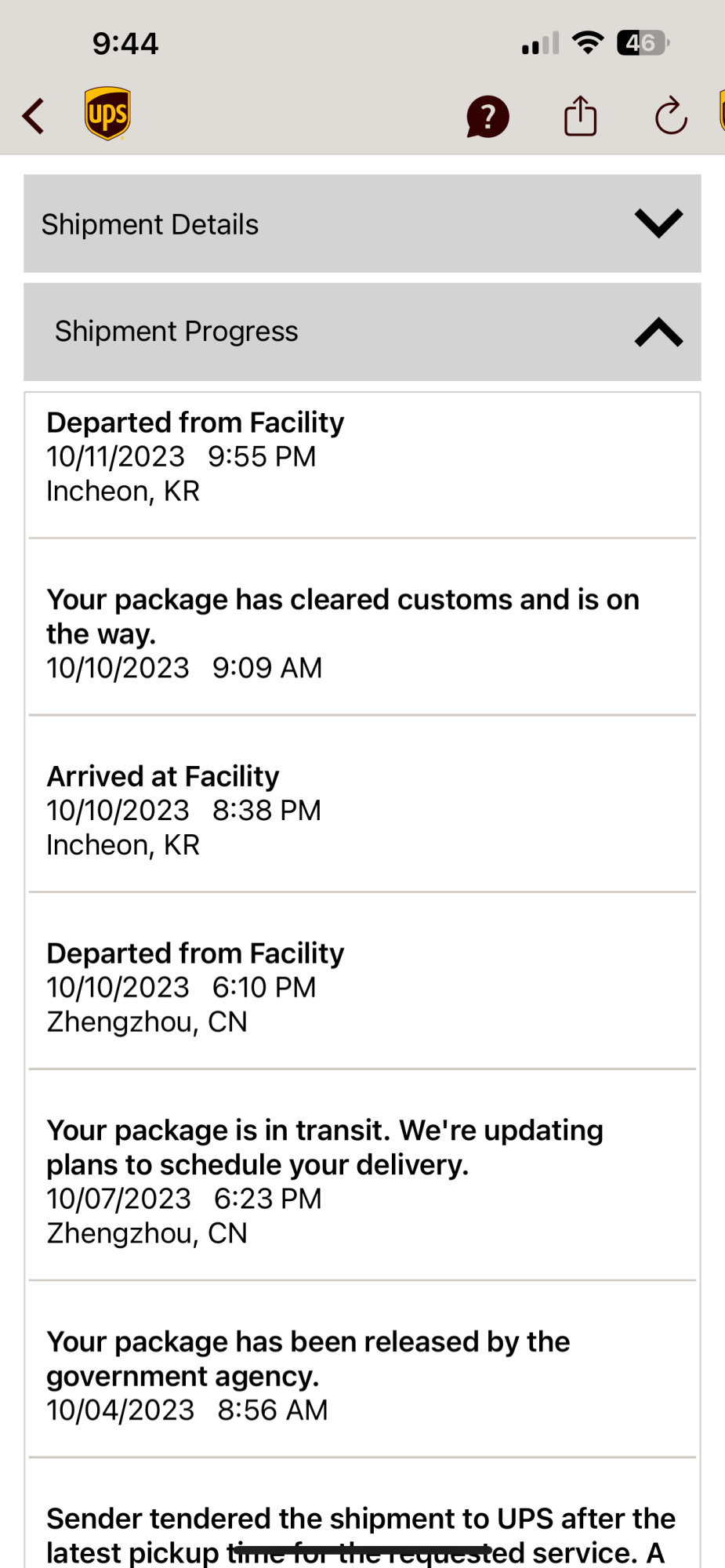This screenshot has height=1568, width=725.
Task: Tap the Wi-Fi status icon
Action: click(x=587, y=42)
